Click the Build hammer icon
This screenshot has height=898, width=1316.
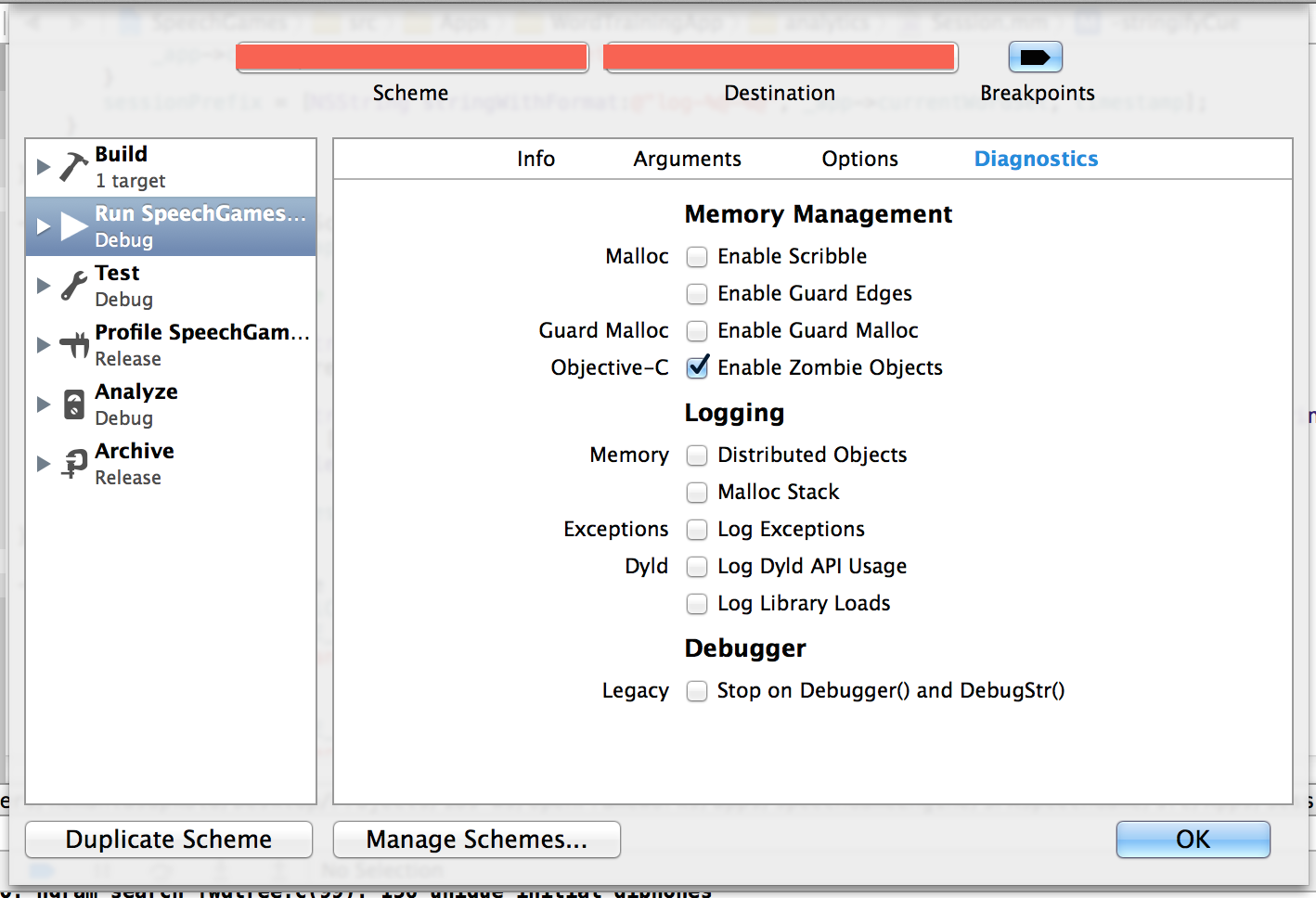tap(73, 167)
